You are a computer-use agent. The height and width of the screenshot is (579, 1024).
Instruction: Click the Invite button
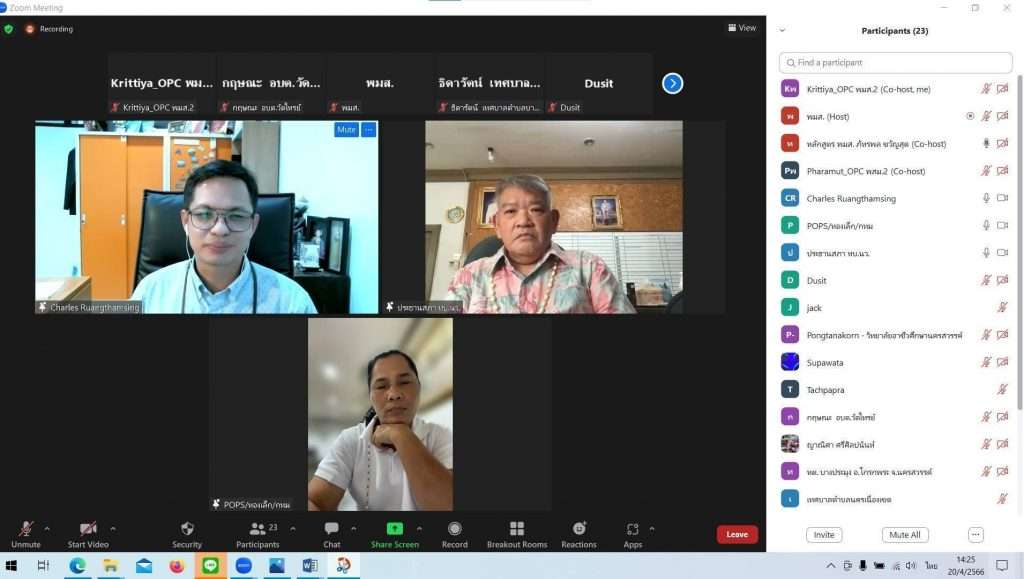click(824, 535)
